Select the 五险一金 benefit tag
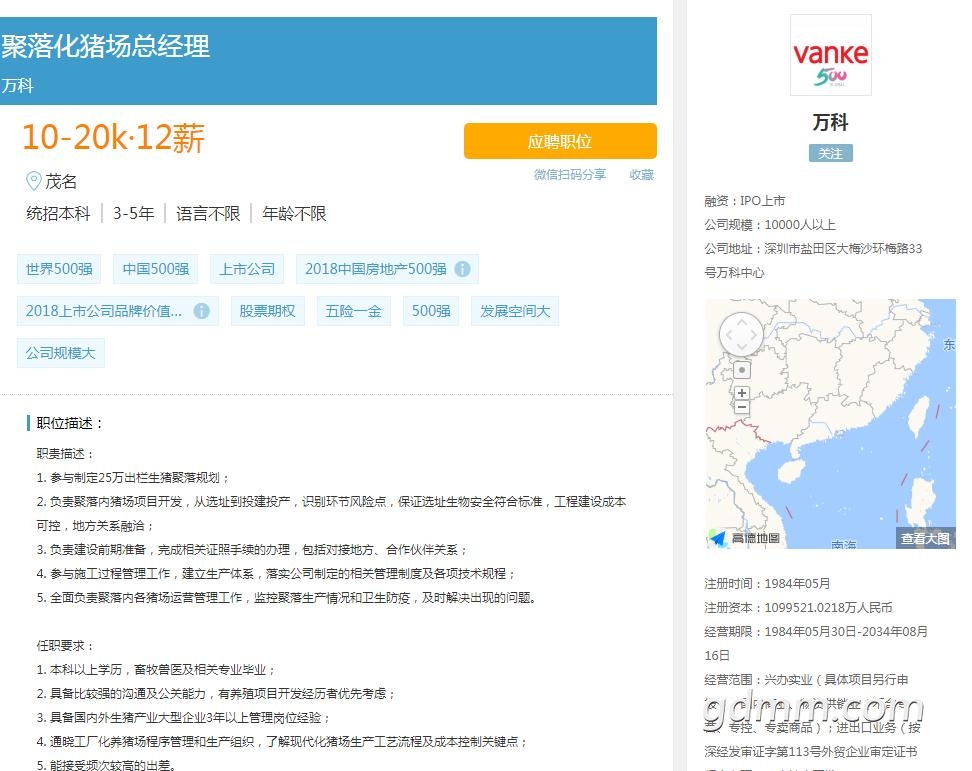The width and height of the screenshot is (972, 771). click(x=353, y=311)
